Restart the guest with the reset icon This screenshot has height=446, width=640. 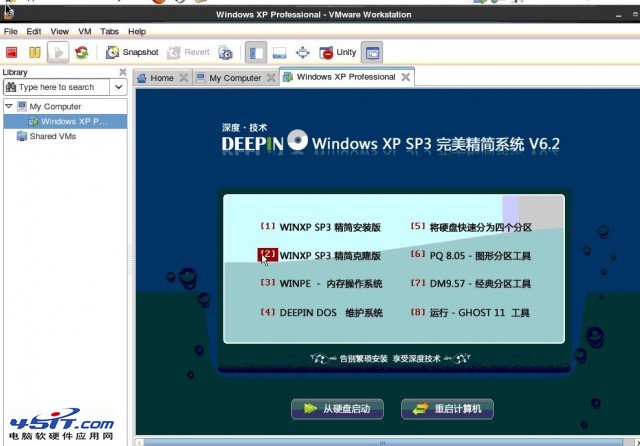(82, 52)
